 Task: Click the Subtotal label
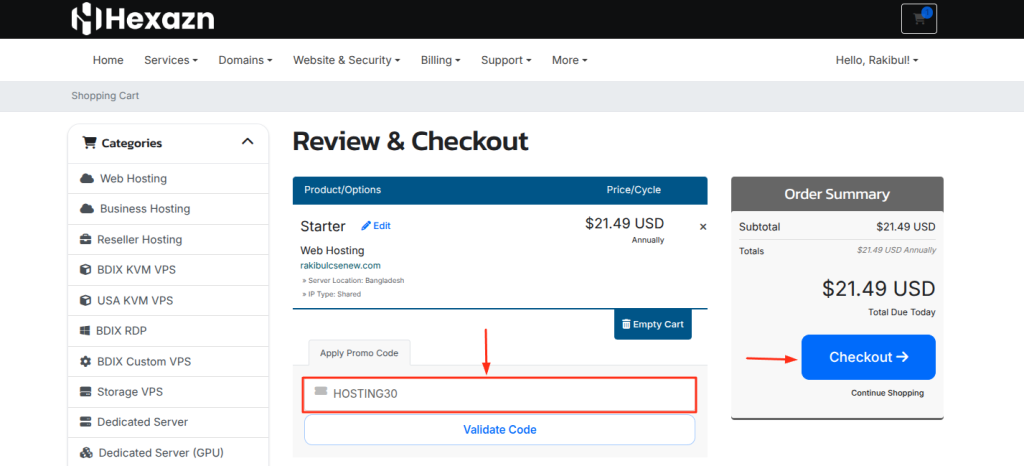(760, 227)
